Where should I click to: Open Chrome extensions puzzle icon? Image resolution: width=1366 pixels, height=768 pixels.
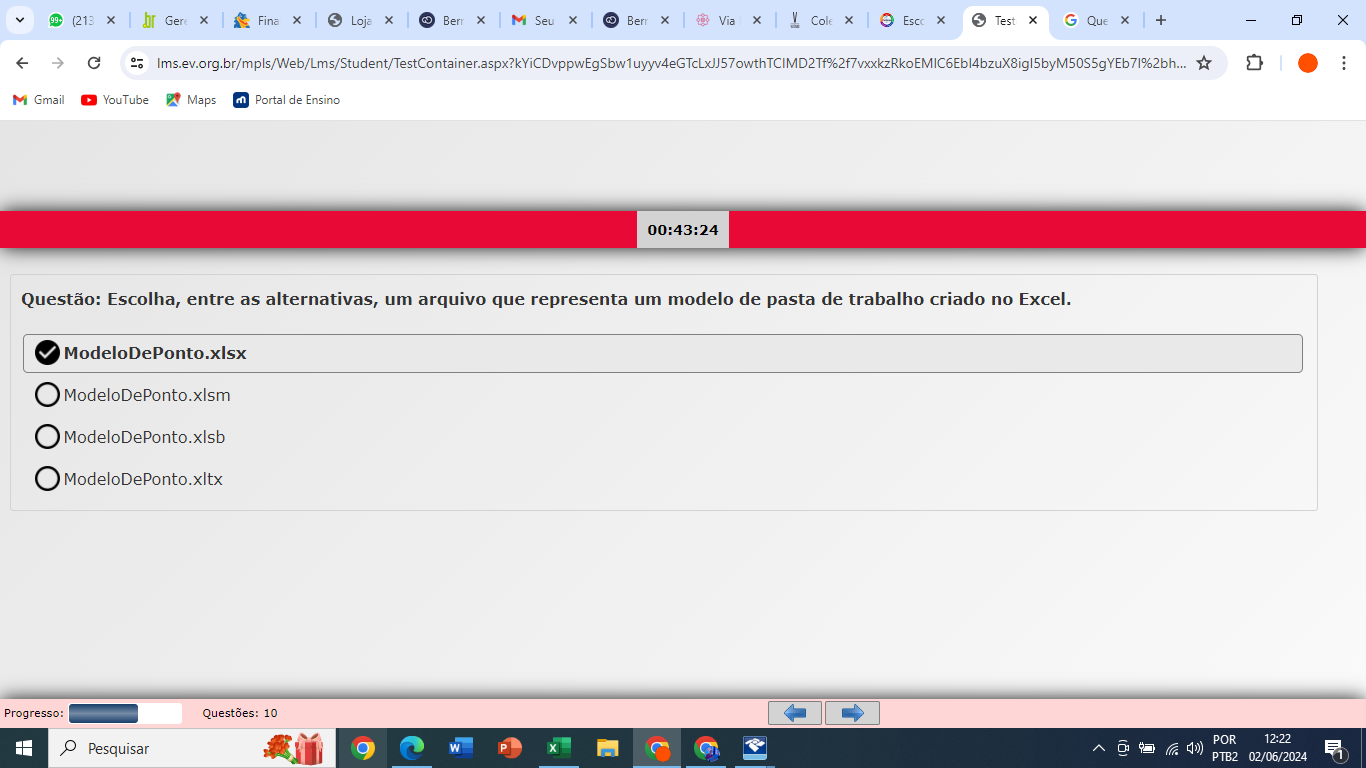[1254, 63]
